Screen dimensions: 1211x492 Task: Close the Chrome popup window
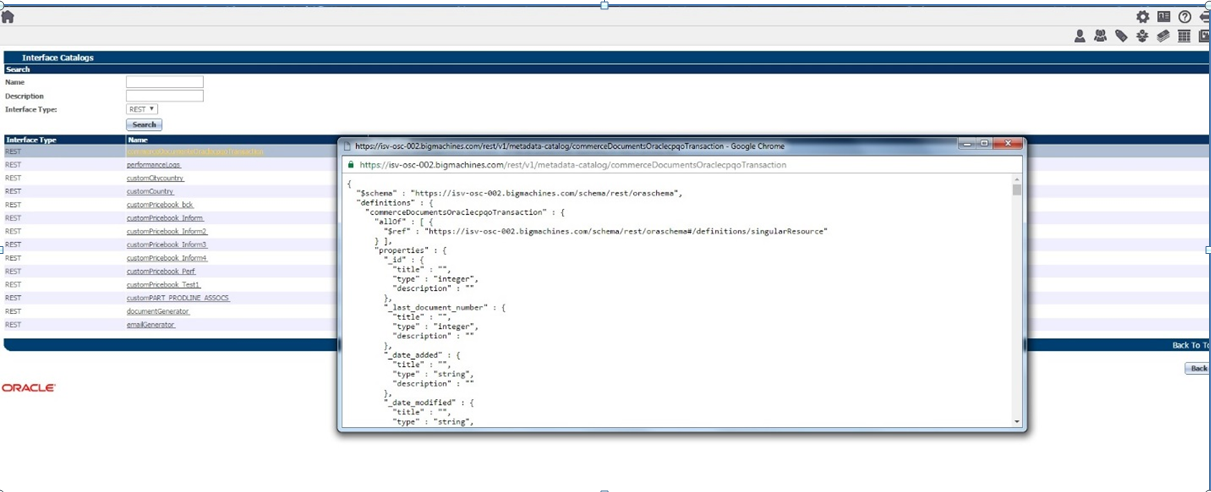[x=1007, y=144]
